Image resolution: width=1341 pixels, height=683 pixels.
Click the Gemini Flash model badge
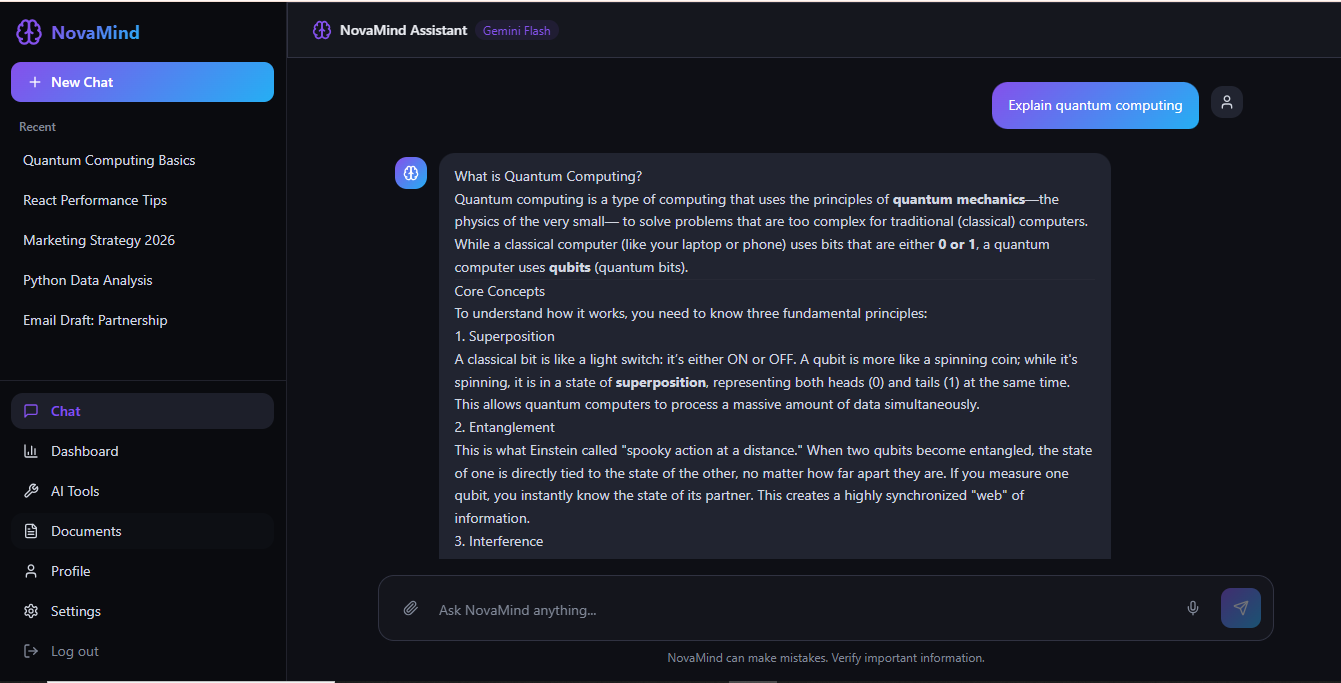point(516,30)
